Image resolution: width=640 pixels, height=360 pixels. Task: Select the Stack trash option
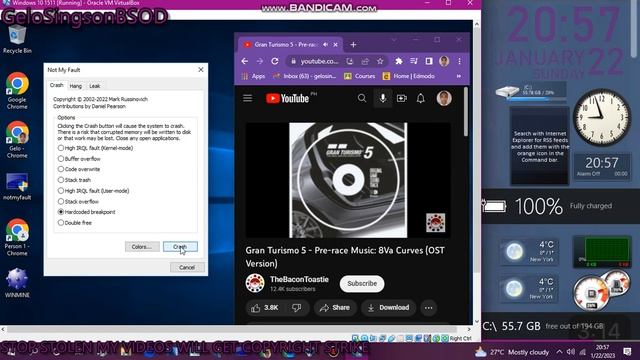click(61, 180)
